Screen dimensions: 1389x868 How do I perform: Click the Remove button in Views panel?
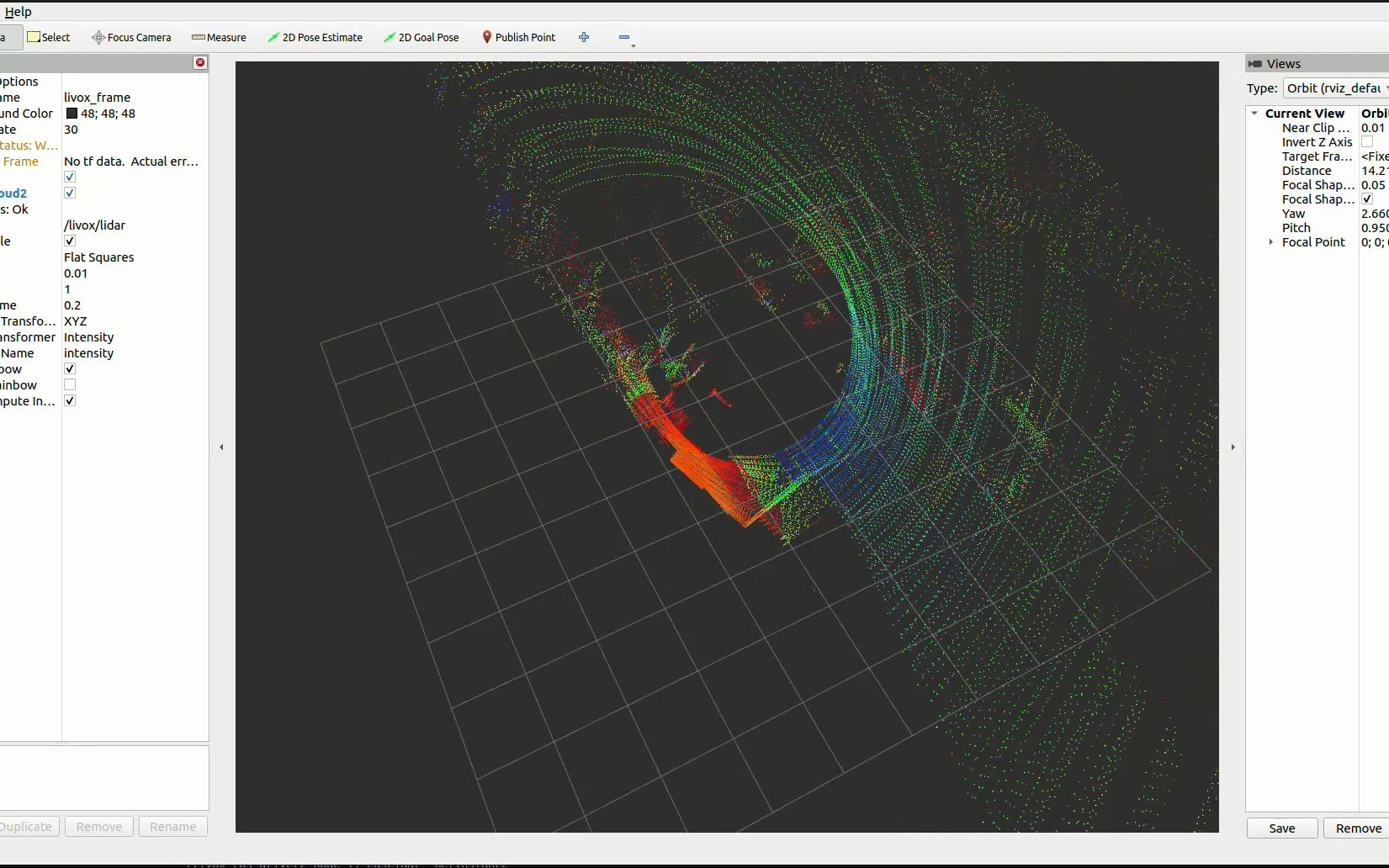(x=1358, y=828)
